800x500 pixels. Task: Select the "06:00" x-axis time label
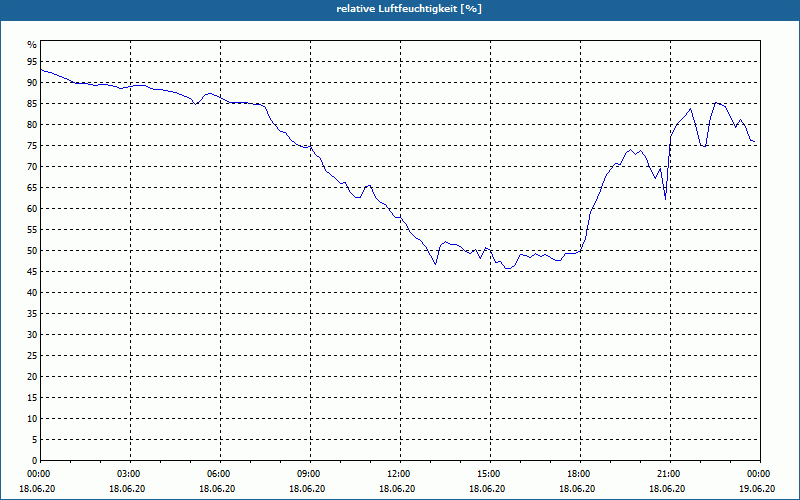[x=218, y=474]
